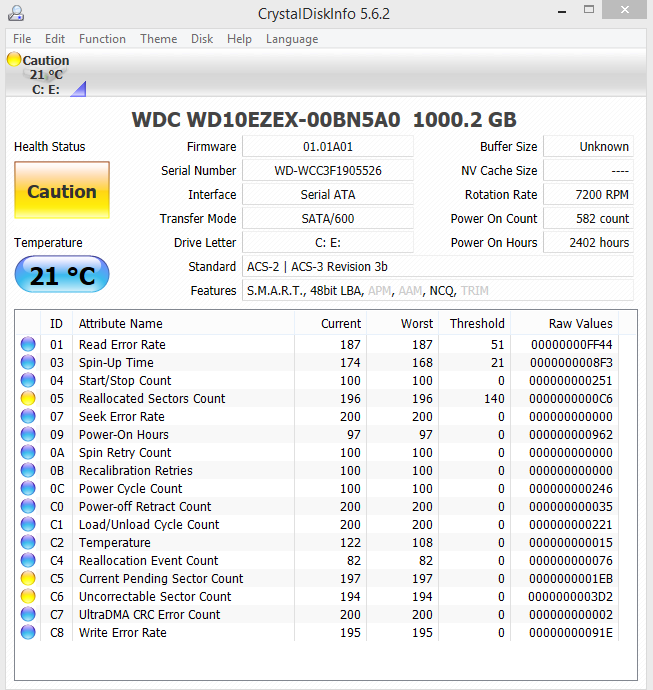Click the Power On Count 582 count field
653x690 pixels.
coord(589,218)
